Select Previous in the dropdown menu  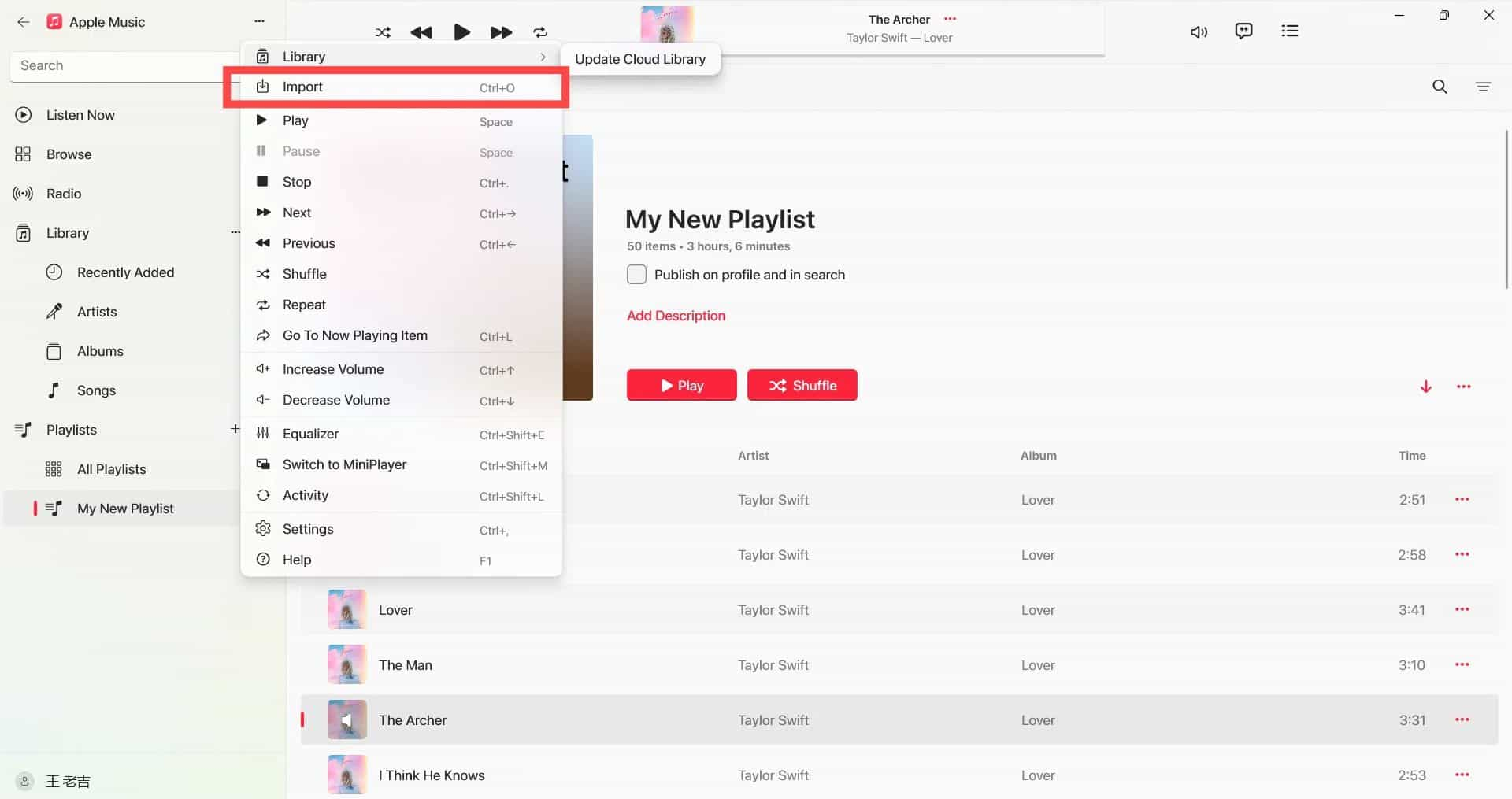click(x=402, y=243)
